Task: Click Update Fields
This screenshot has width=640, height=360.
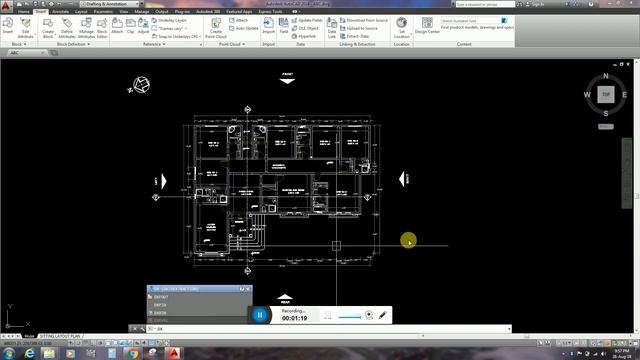Action: [x=307, y=20]
